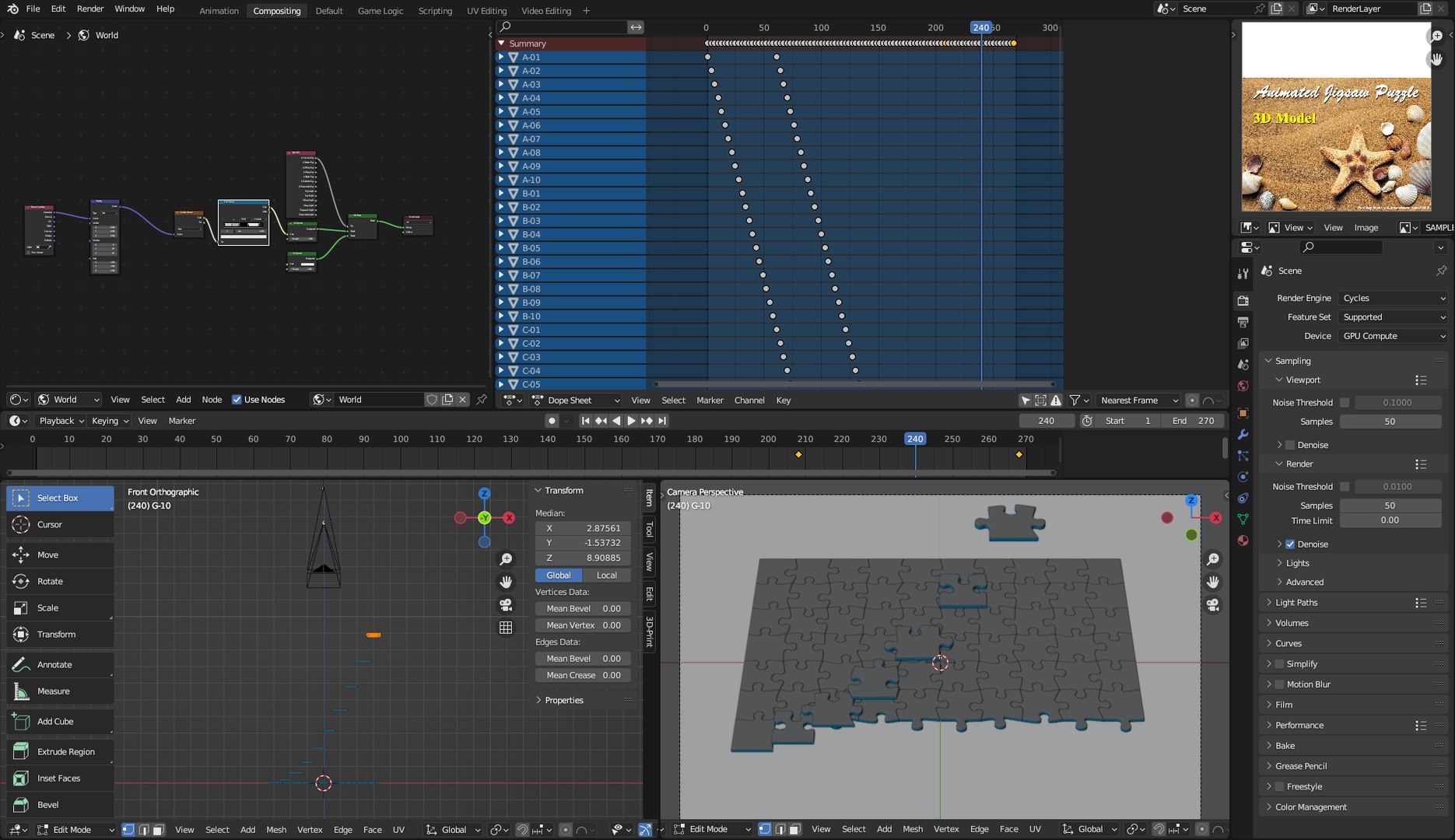Choose the Move tool
The height and width of the screenshot is (840, 1455).
point(60,555)
